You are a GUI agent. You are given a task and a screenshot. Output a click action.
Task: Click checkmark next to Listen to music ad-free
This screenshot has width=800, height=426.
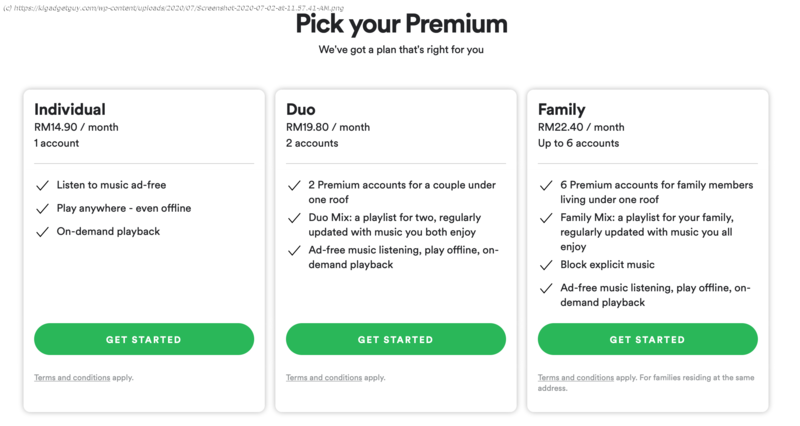[42, 186]
